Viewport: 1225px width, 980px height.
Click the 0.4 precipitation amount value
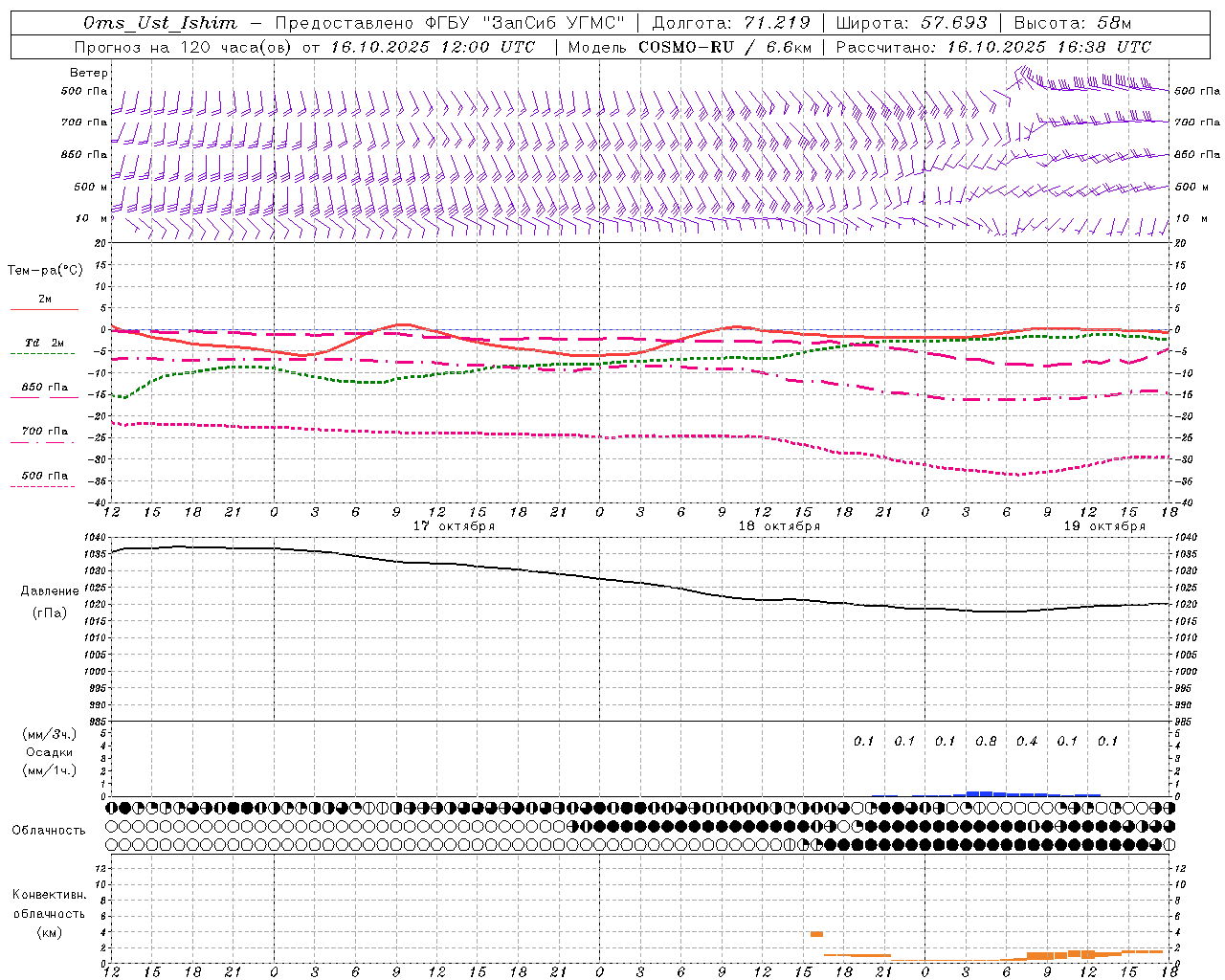(x=1027, y=742)
